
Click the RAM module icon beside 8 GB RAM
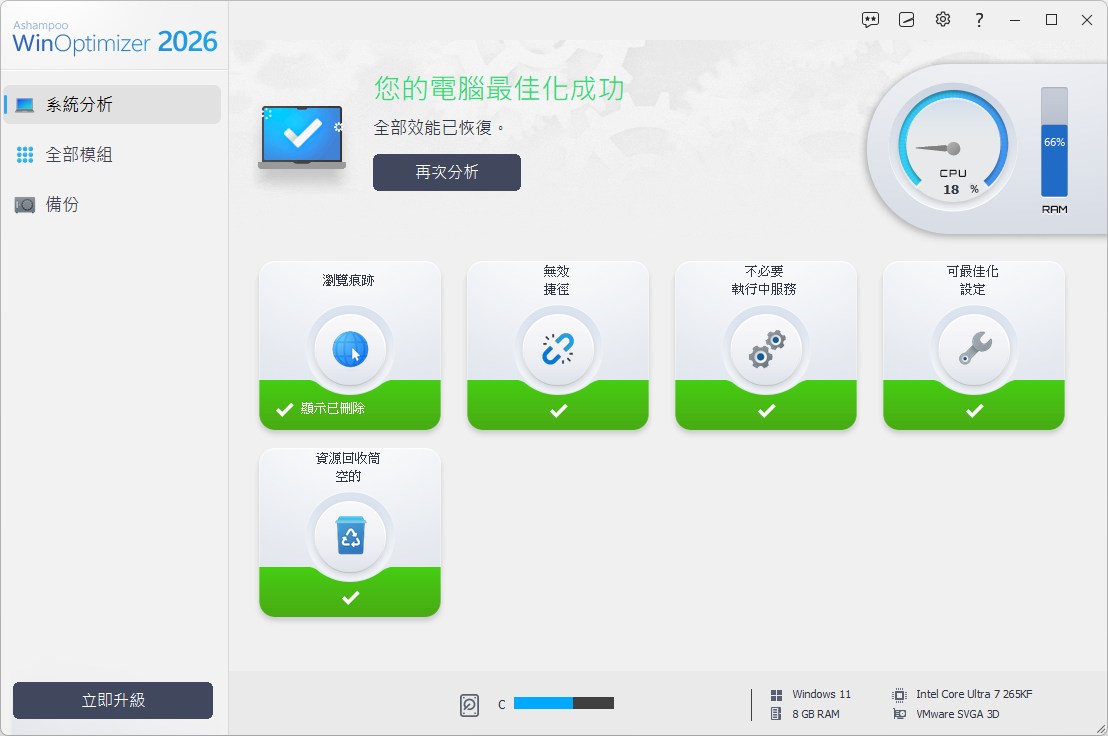coord(776,714)
